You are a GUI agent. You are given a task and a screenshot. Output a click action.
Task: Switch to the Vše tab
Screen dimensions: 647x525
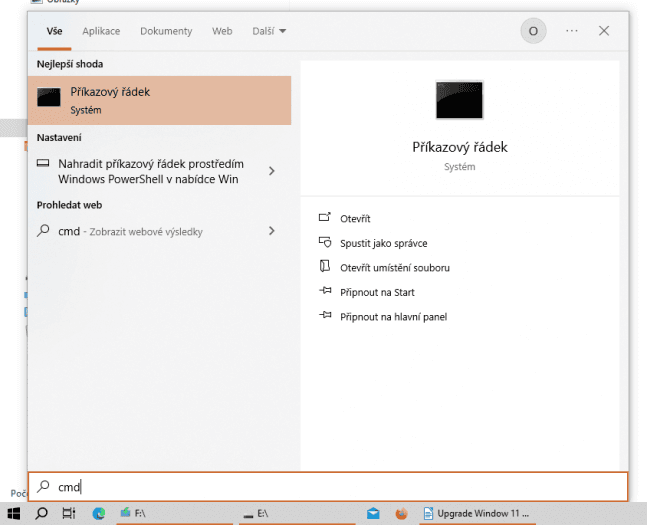(54, 31)
